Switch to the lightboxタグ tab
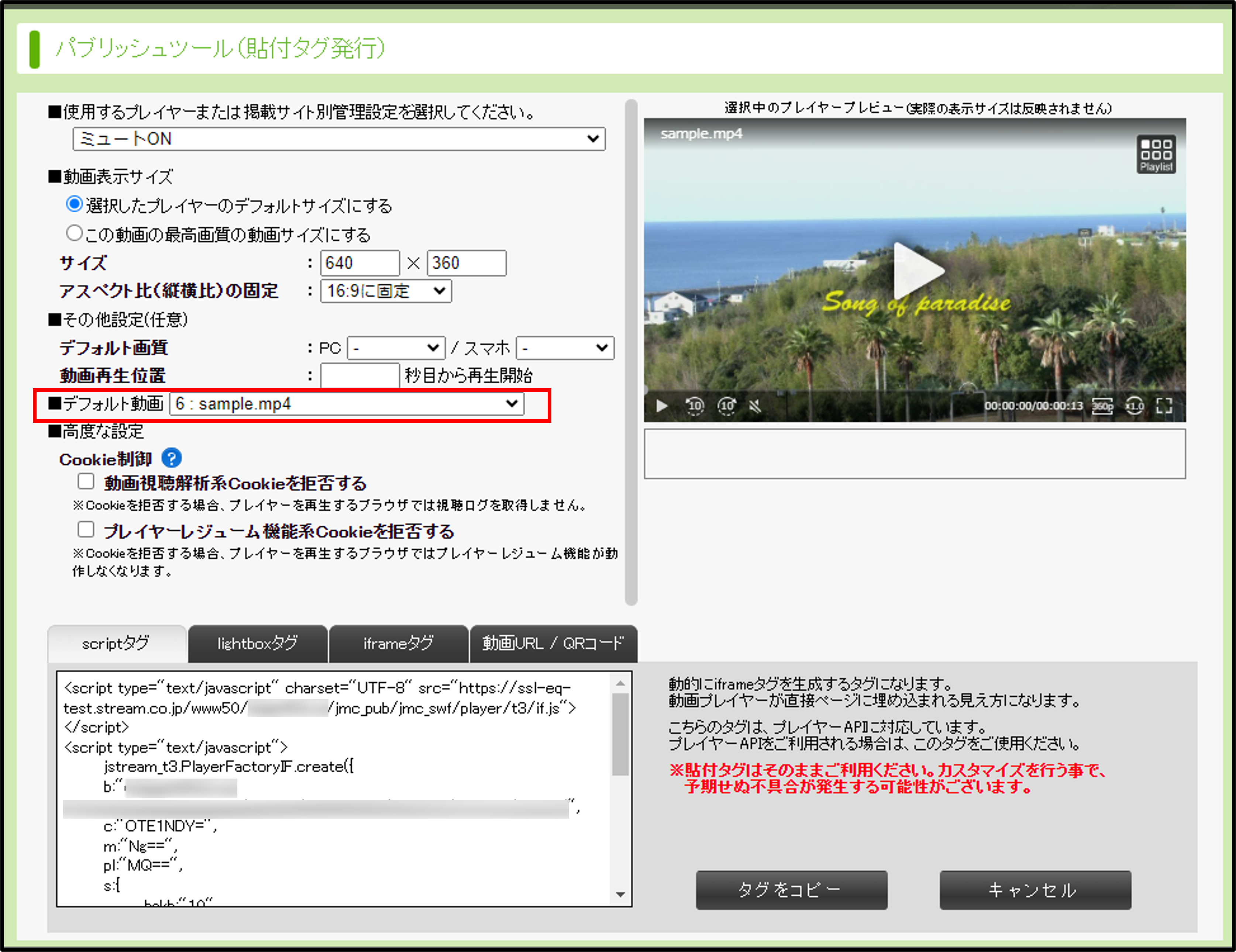The width and height of the screenshot is (1236, 952). tap(258, 644)
